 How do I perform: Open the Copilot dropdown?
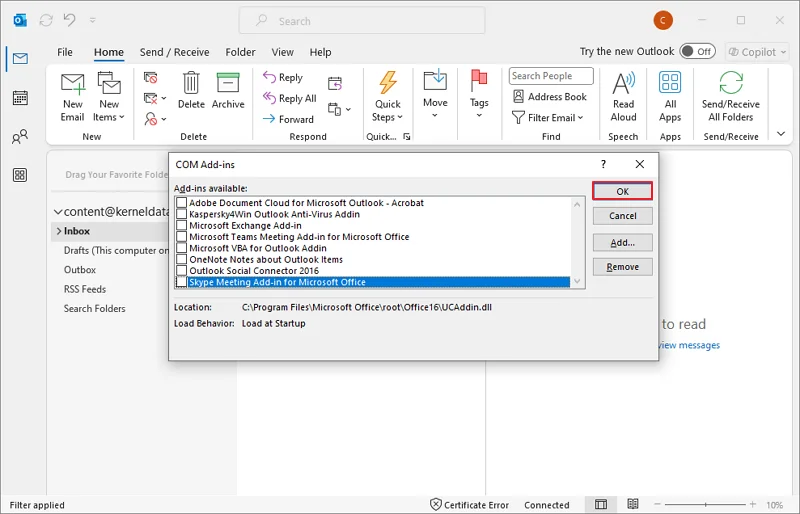click(x=757, y=52)
